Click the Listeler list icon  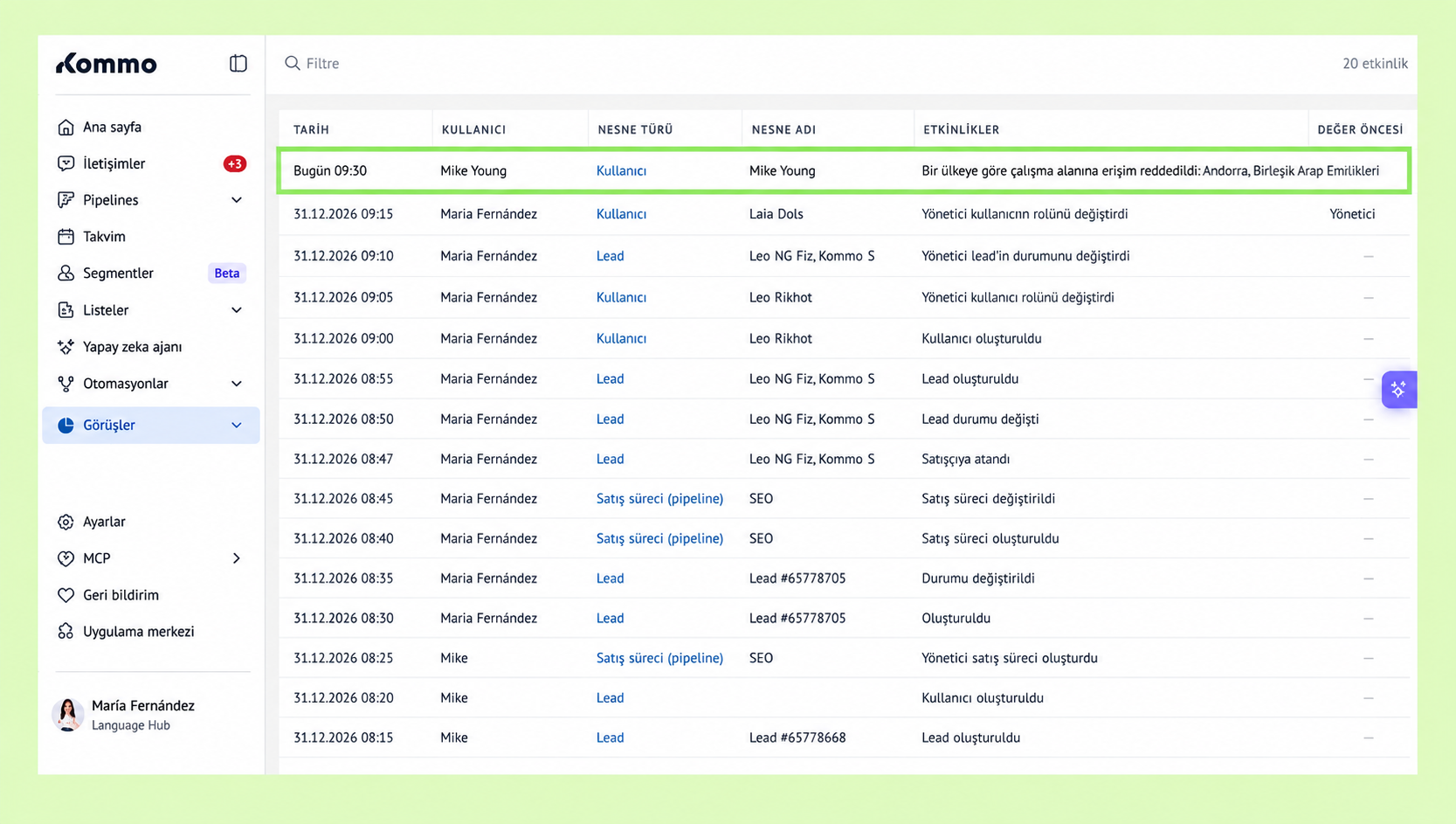(66, 310)
